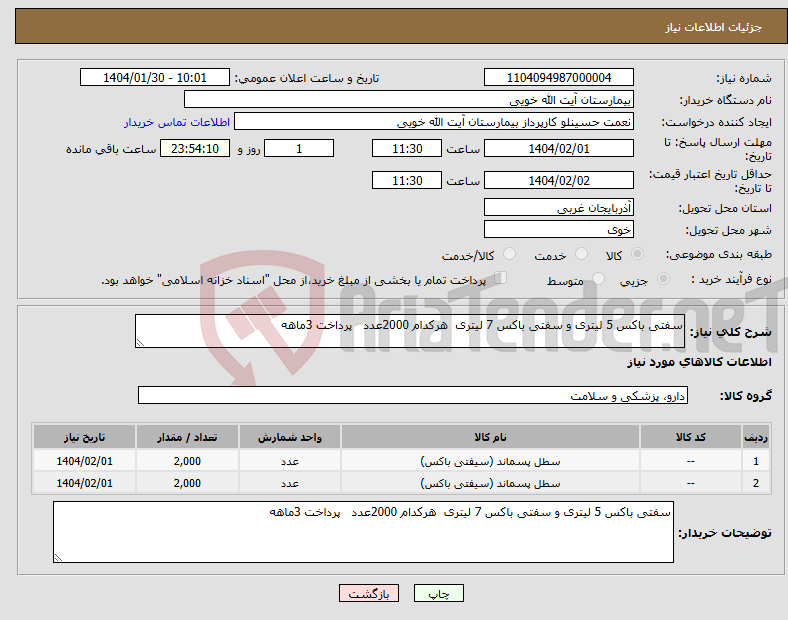Click the تاریخ نیاز column header
This screenshot has width=788, height=620.
tap(84, 437)
